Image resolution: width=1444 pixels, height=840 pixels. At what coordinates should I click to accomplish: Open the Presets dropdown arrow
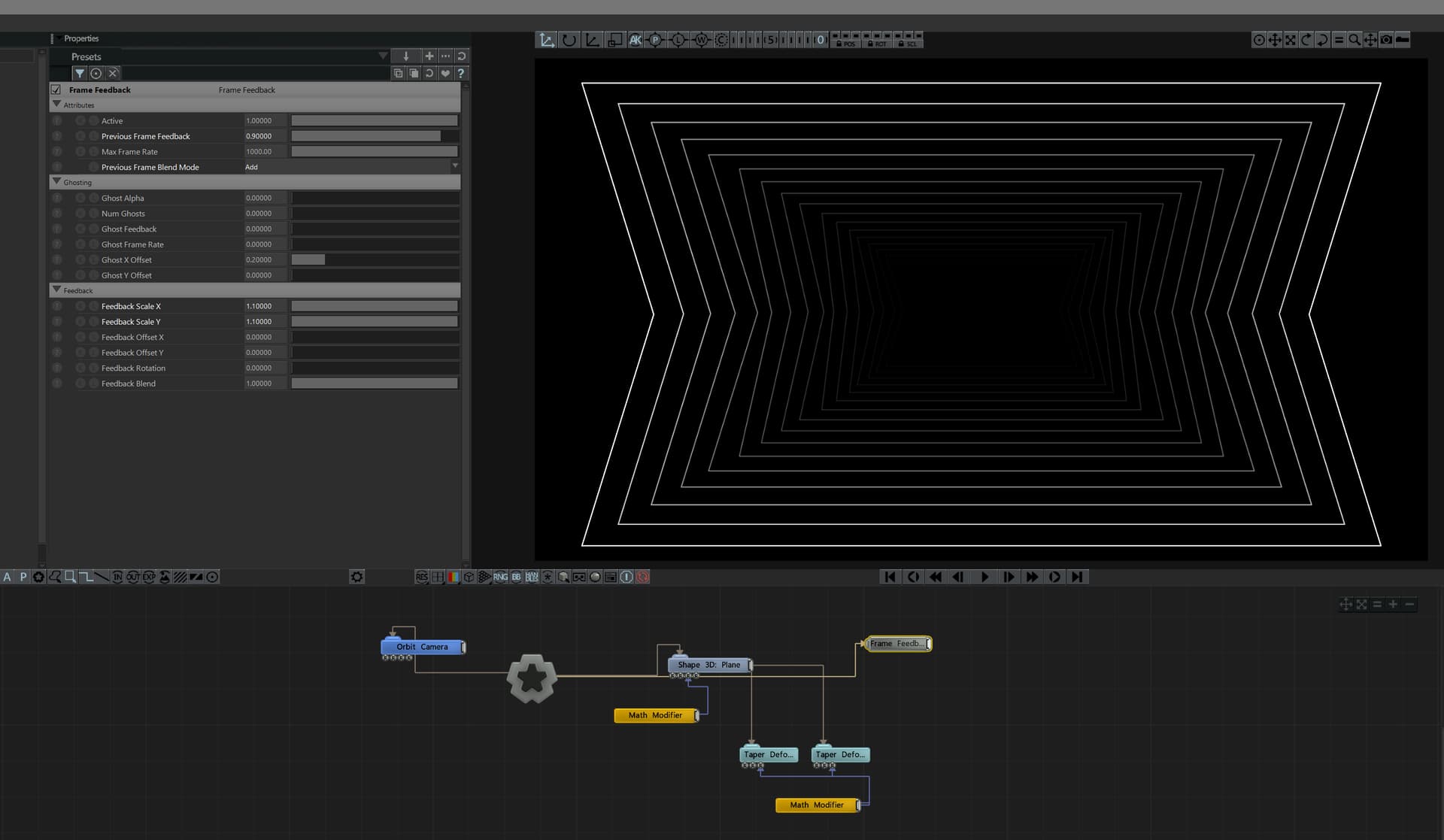click(383, 56)
